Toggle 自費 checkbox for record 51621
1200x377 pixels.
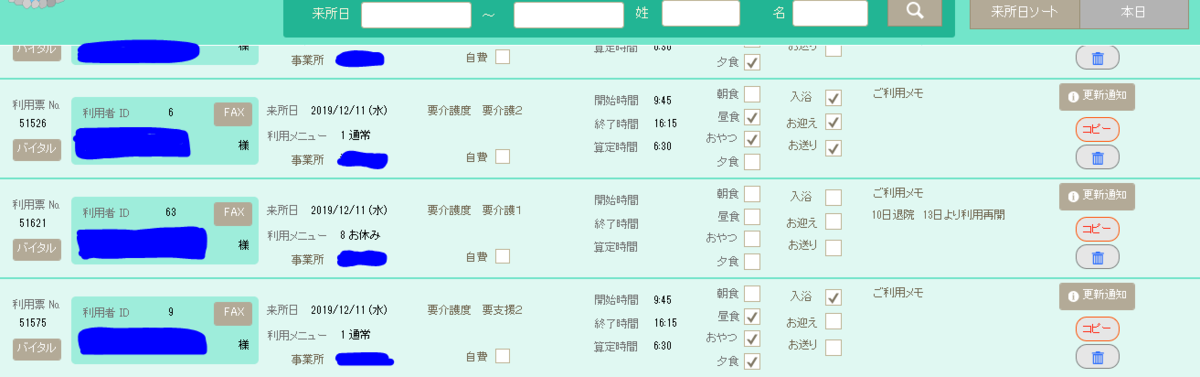(502, 256)
